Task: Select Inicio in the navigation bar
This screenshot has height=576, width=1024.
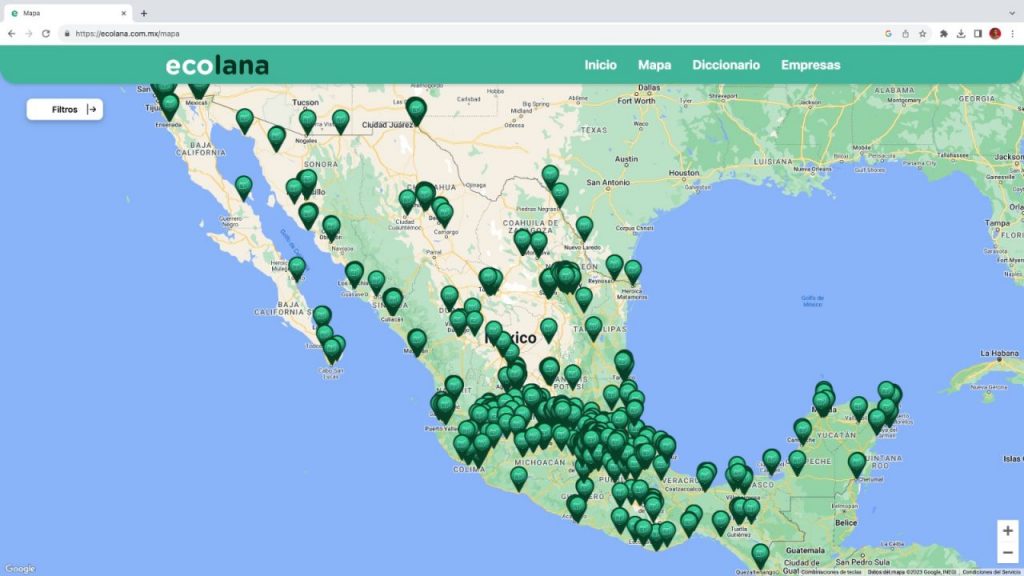Action: (x=600, y=64)
